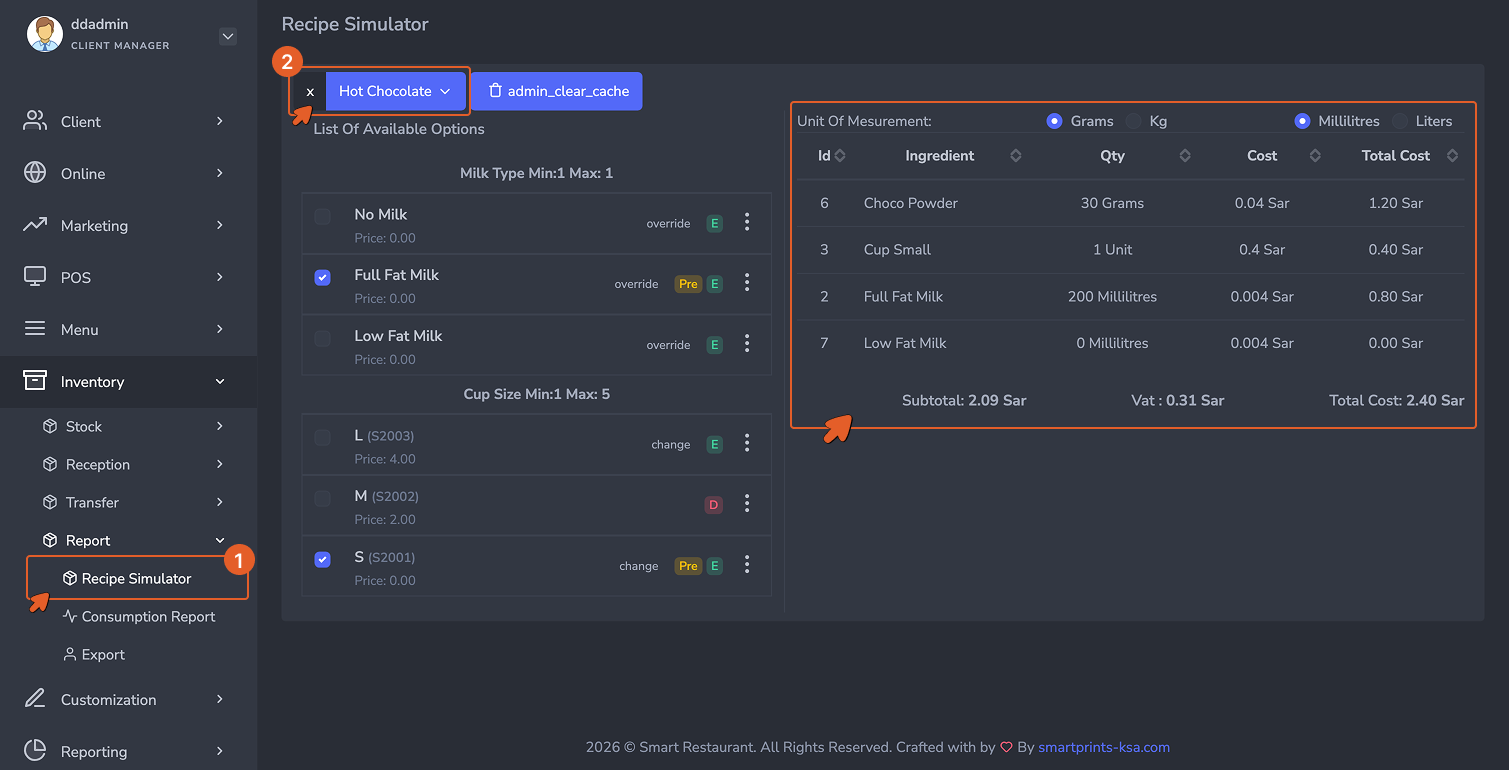Click the Client people icon in sidebar
The height and width of the screenshot is (770, 1509).
point(35,121)
